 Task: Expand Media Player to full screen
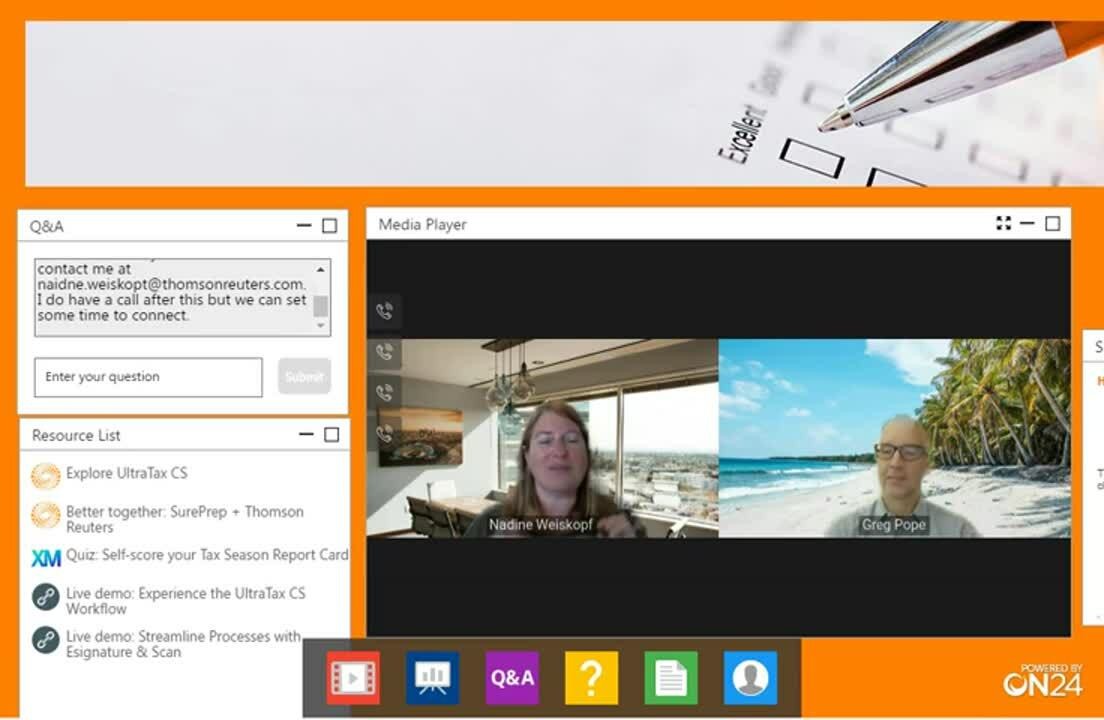click(1003, 224)
